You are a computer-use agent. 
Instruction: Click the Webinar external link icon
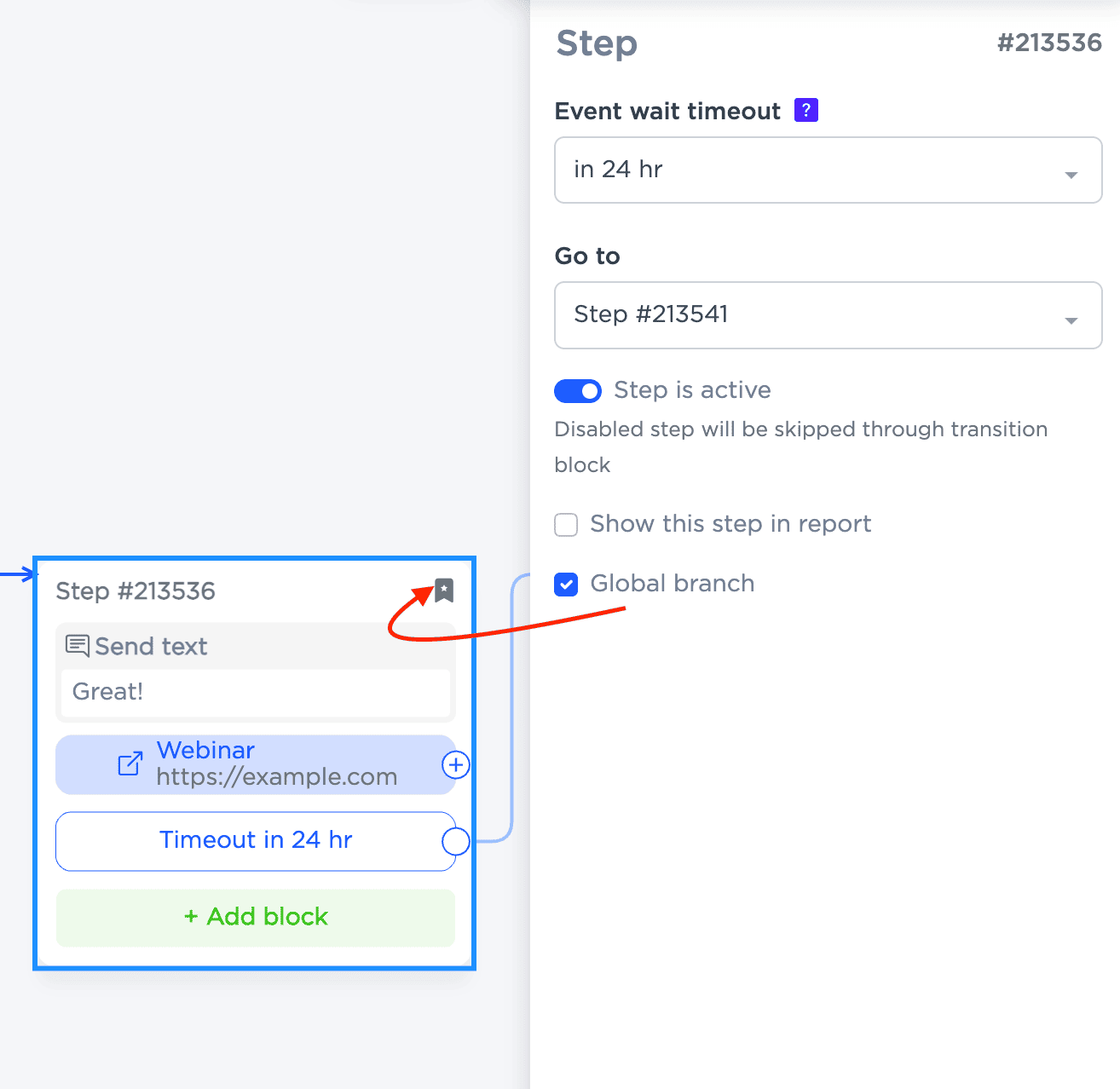pyautogui.click(x=130, y=763)
